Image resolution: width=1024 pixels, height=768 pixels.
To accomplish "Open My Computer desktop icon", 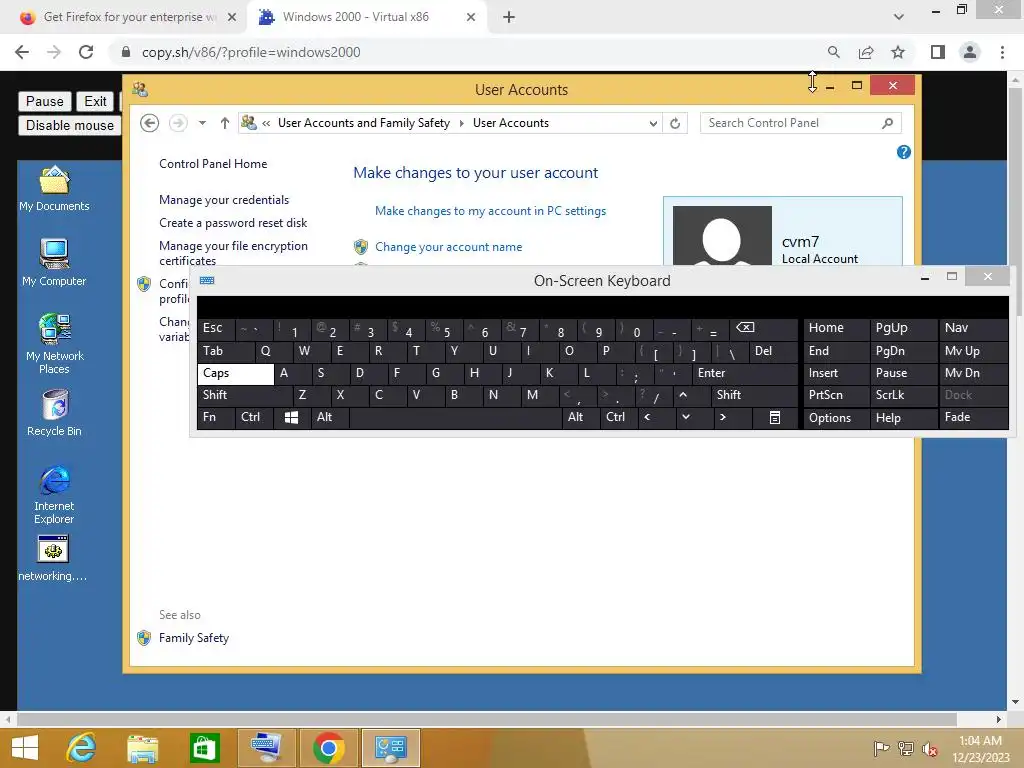I will tap(54, 263).
